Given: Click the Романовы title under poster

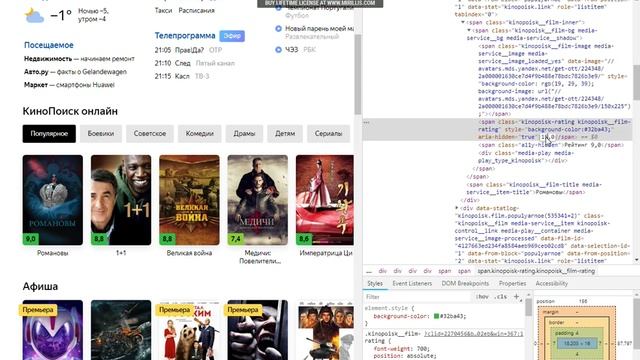Looking at the screenshot, I should [x=53, y=253].
